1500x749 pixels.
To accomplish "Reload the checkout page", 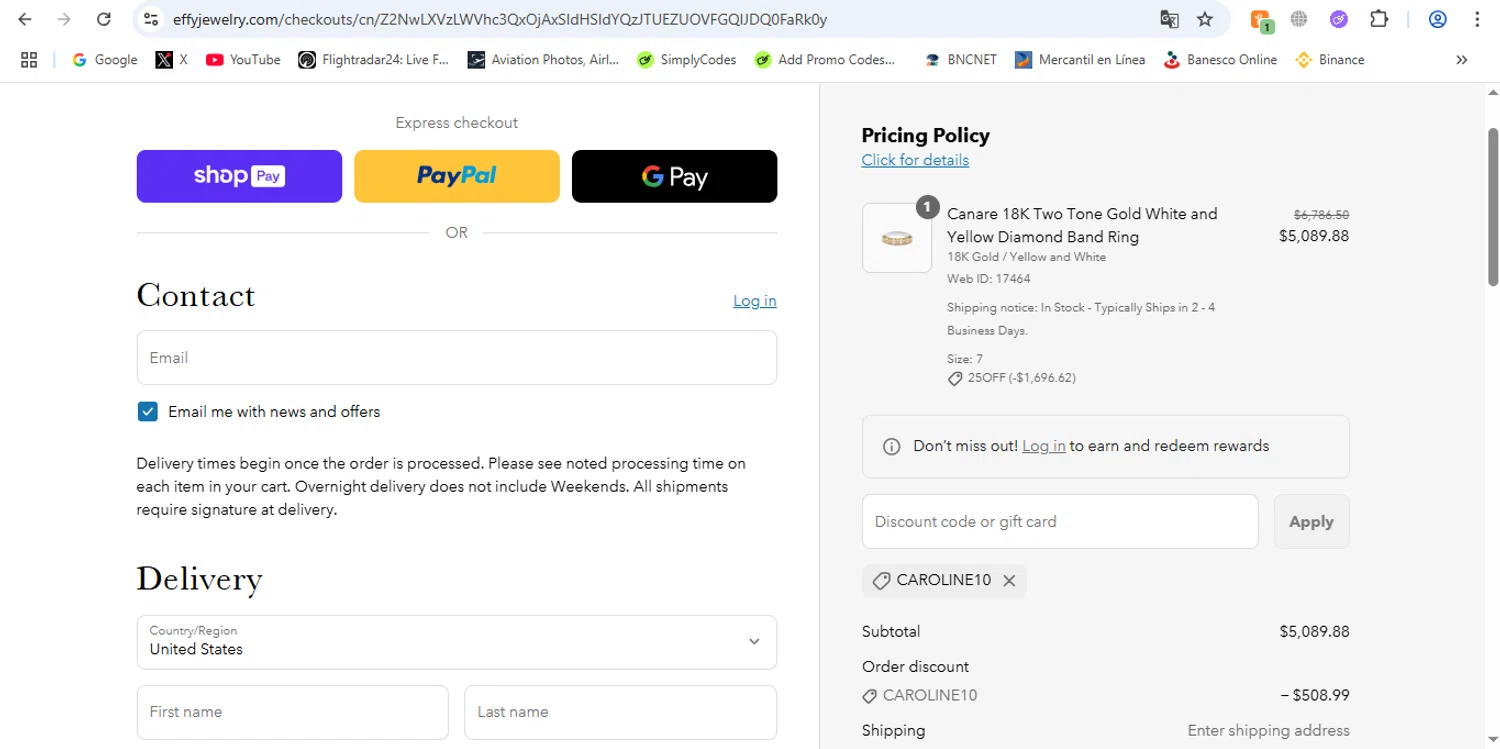I will tap(104, 19).
